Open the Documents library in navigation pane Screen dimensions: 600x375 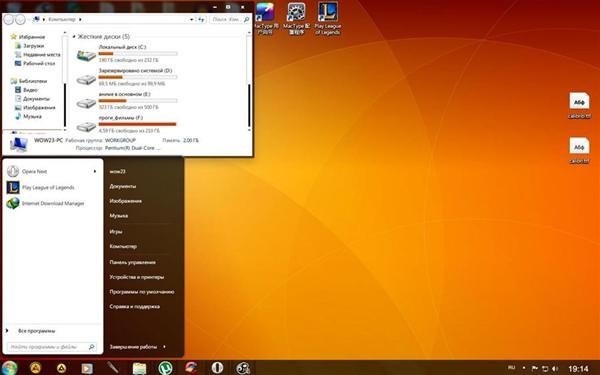(x=32, y=99)
